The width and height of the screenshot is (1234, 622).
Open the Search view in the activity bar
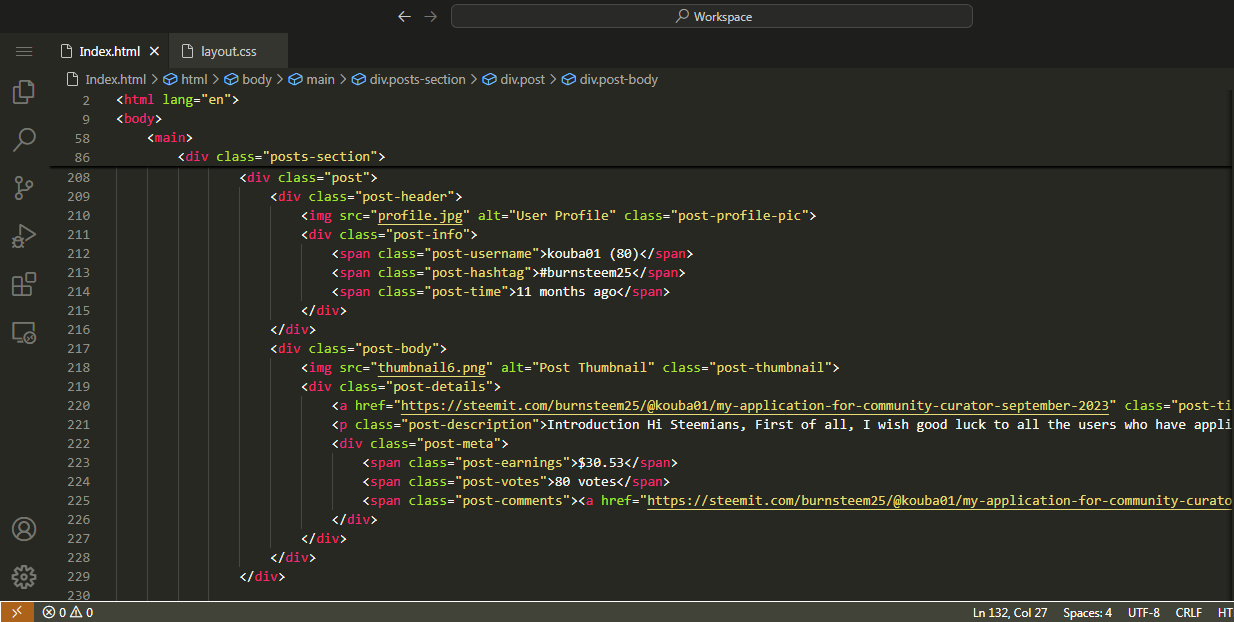24,140
